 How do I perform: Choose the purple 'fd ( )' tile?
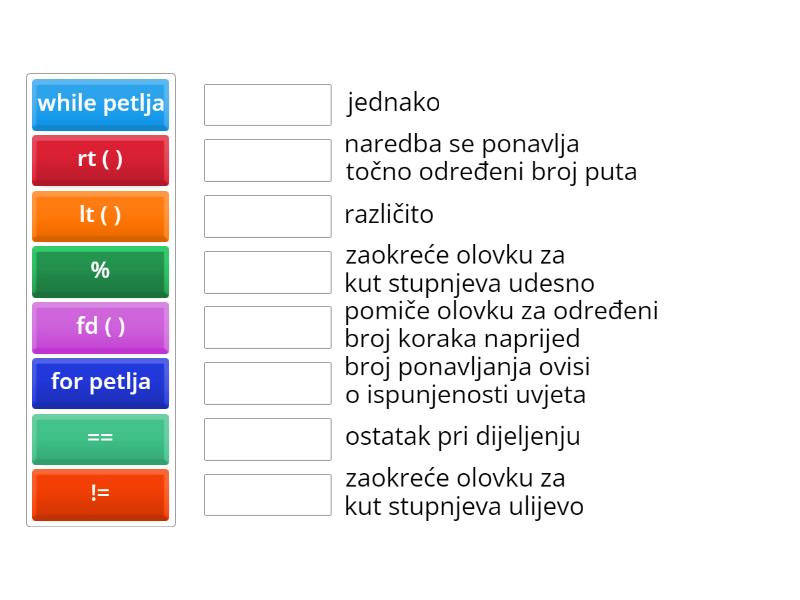pos(100,327)
